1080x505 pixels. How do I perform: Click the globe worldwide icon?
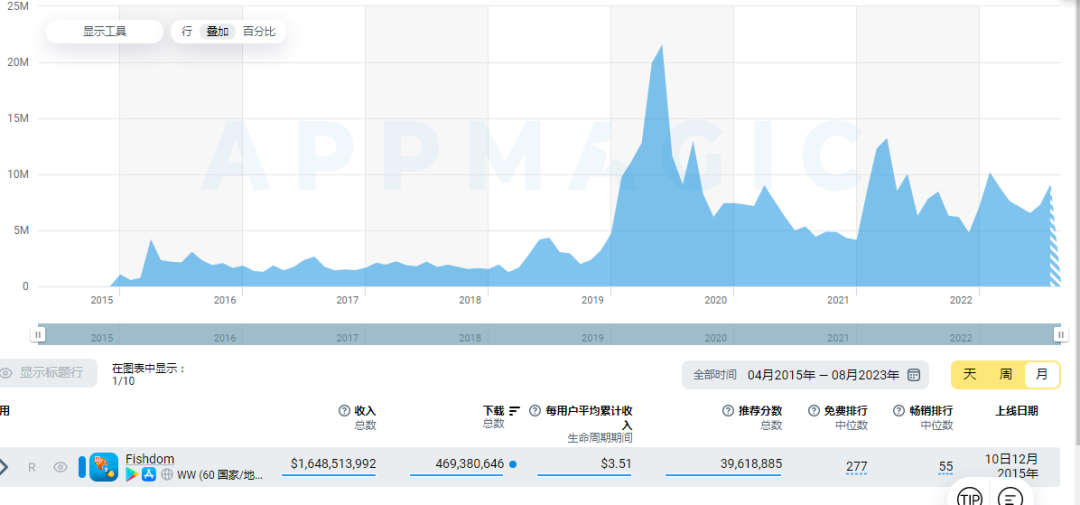pos(166,475)
